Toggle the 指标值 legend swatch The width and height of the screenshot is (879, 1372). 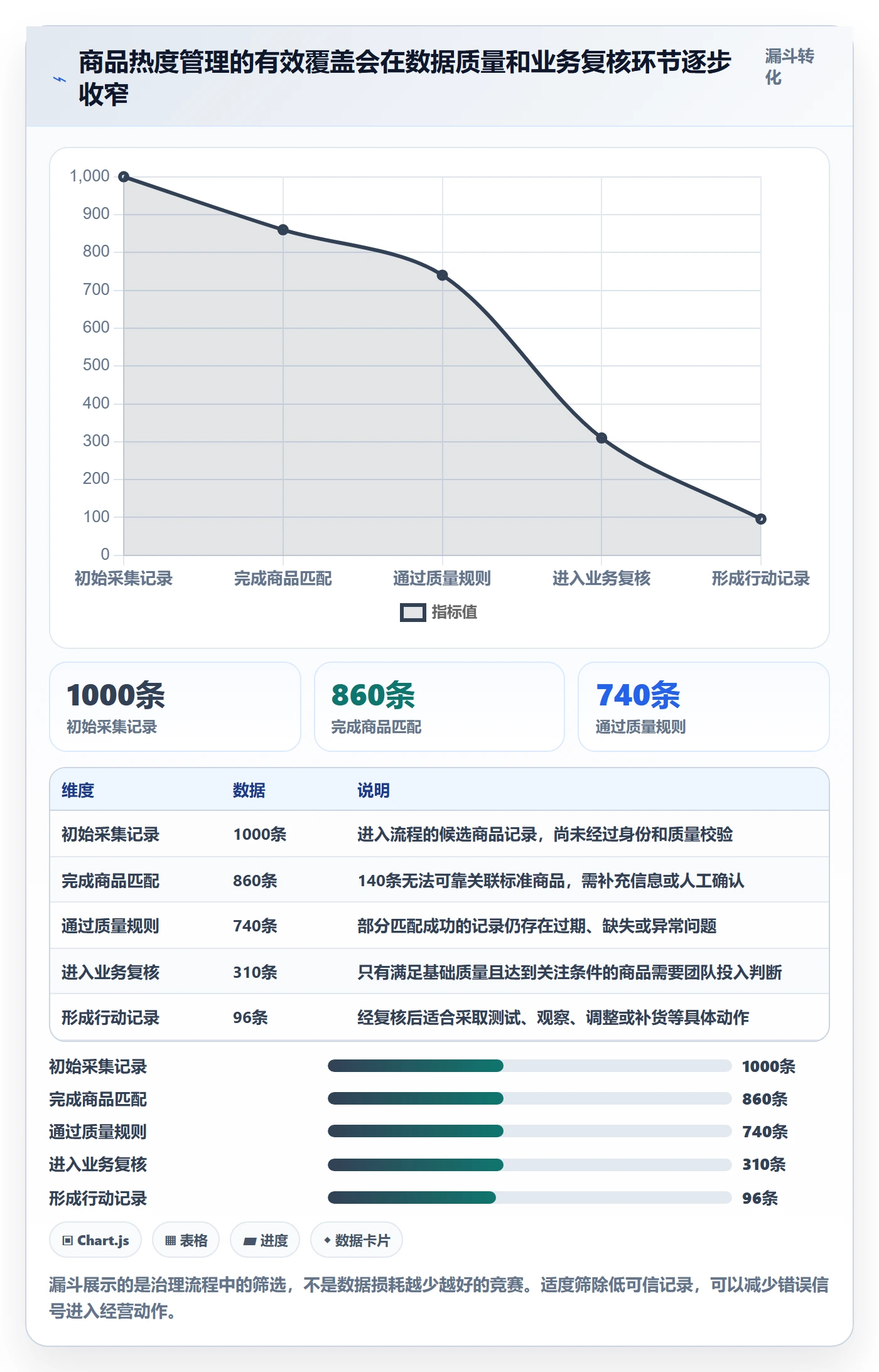[x=413, y=613]
